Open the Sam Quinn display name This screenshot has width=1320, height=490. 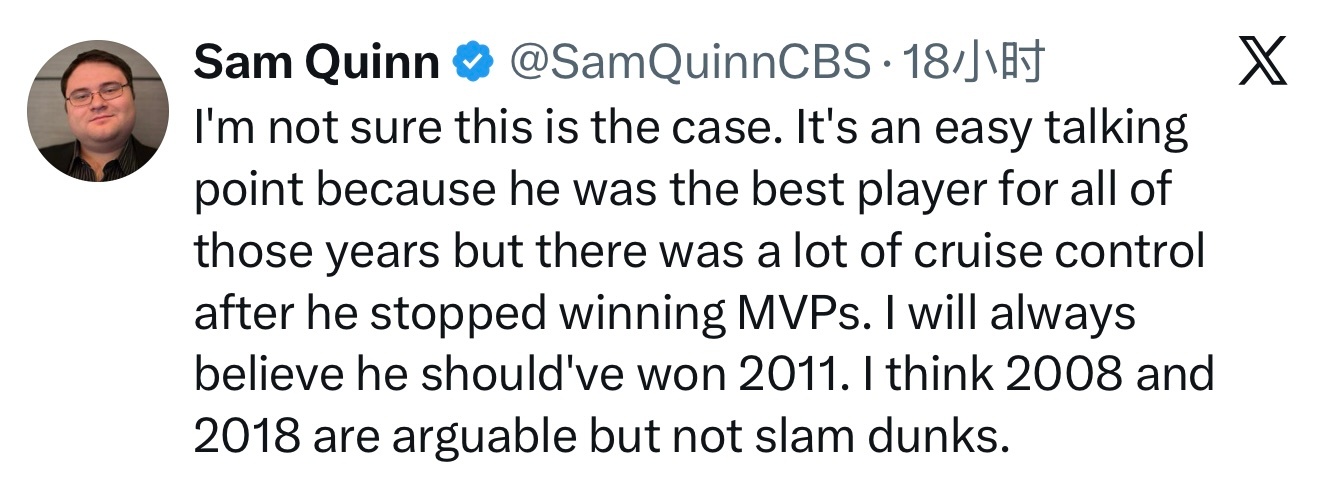(x=316, y=64)
